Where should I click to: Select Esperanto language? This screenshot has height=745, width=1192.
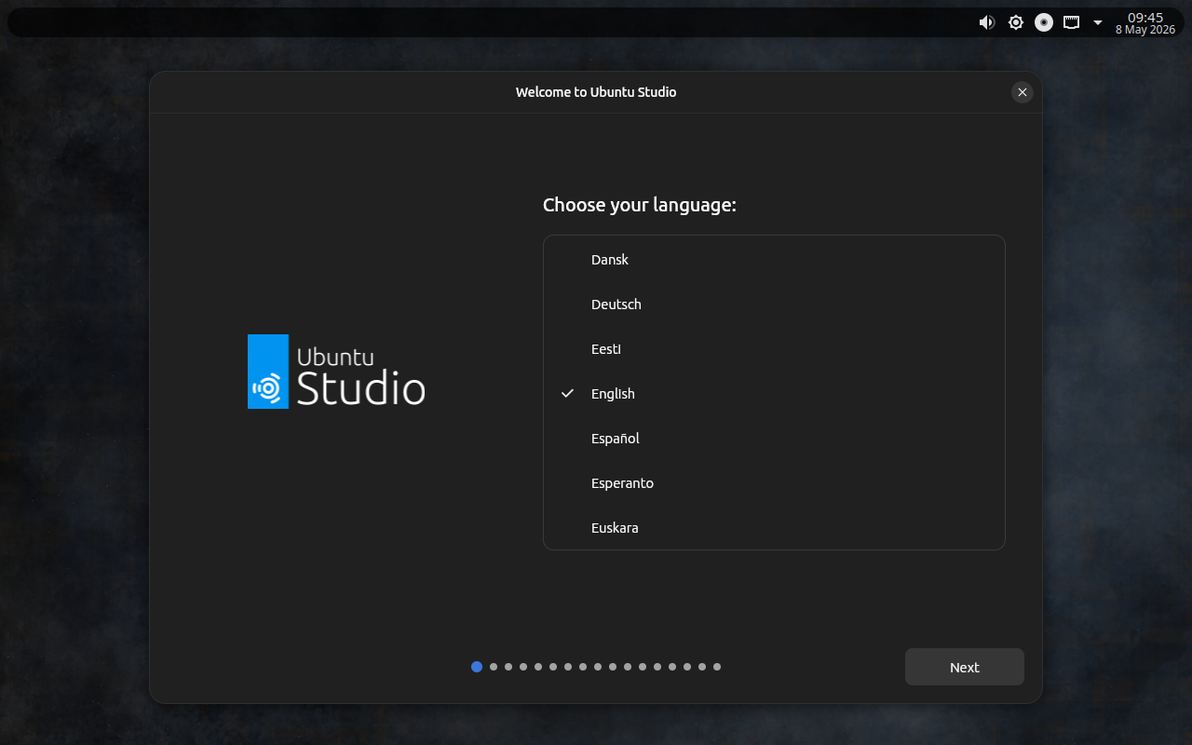(774, 483)
